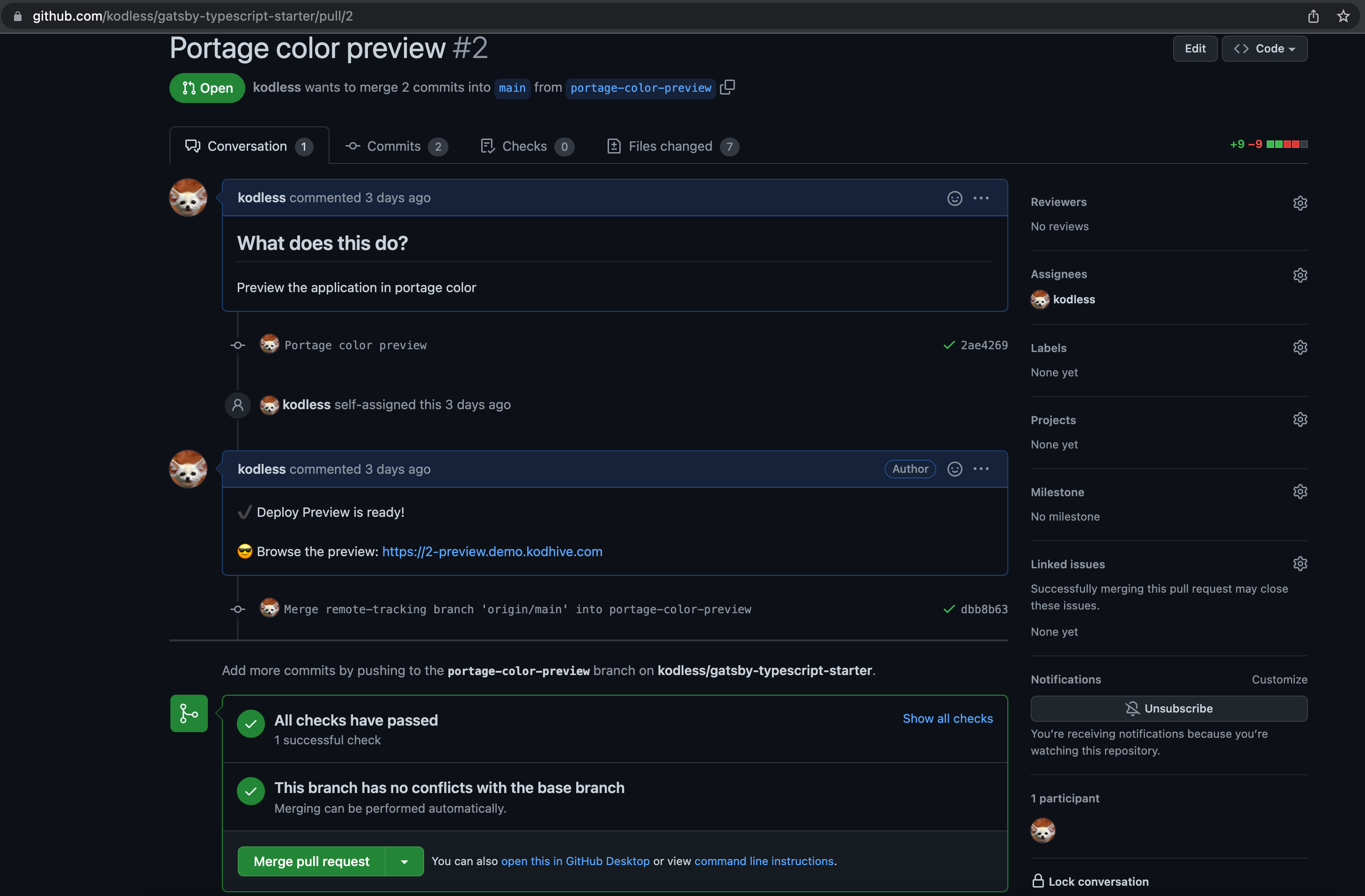This screenshot has height=896, width=1365.
Task: Click portage-color-preview branch label
Action: click(641, 88)
